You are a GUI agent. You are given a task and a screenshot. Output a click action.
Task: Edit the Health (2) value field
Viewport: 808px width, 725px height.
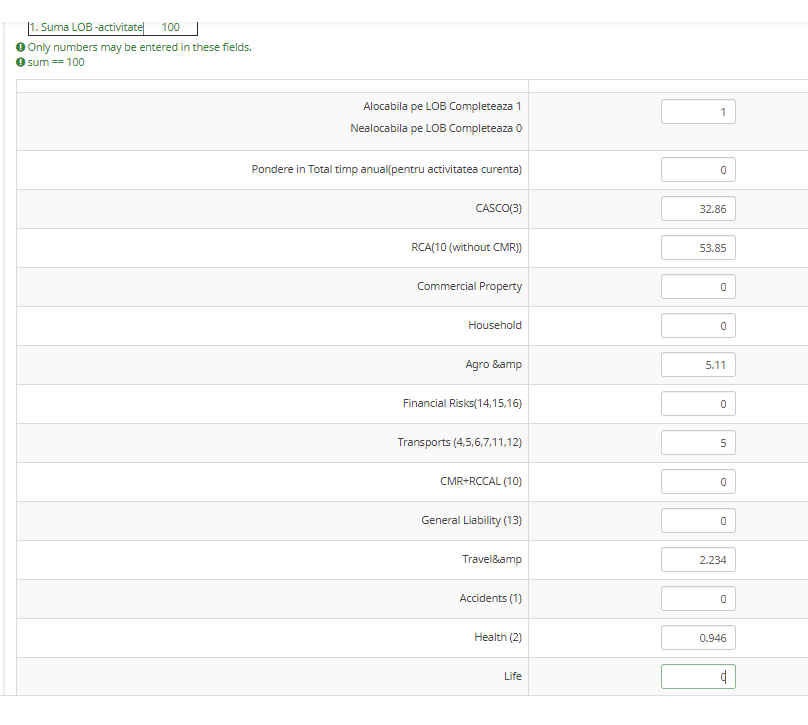[697, 638]
